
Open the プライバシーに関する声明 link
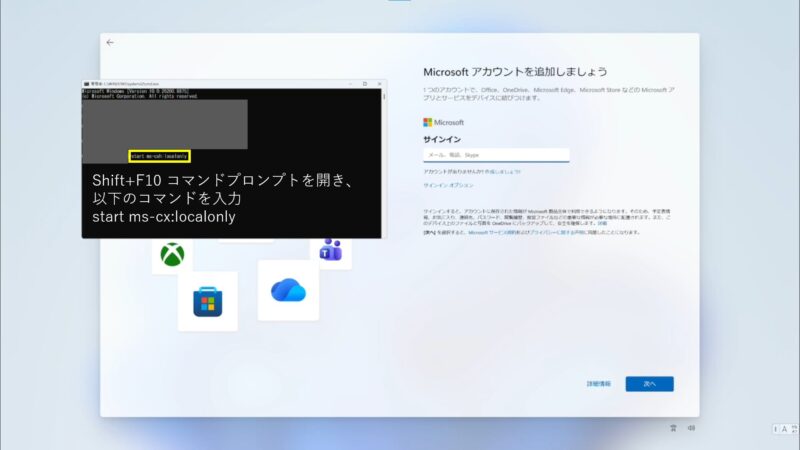pos(559,233)
